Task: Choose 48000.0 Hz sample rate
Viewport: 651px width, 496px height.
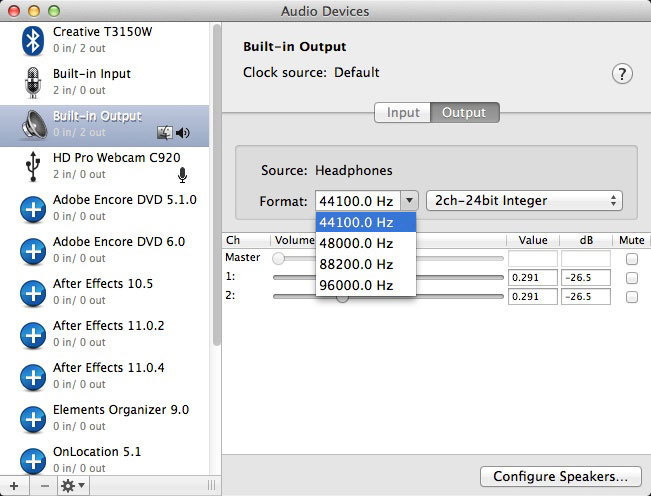Action: point(366,243)
